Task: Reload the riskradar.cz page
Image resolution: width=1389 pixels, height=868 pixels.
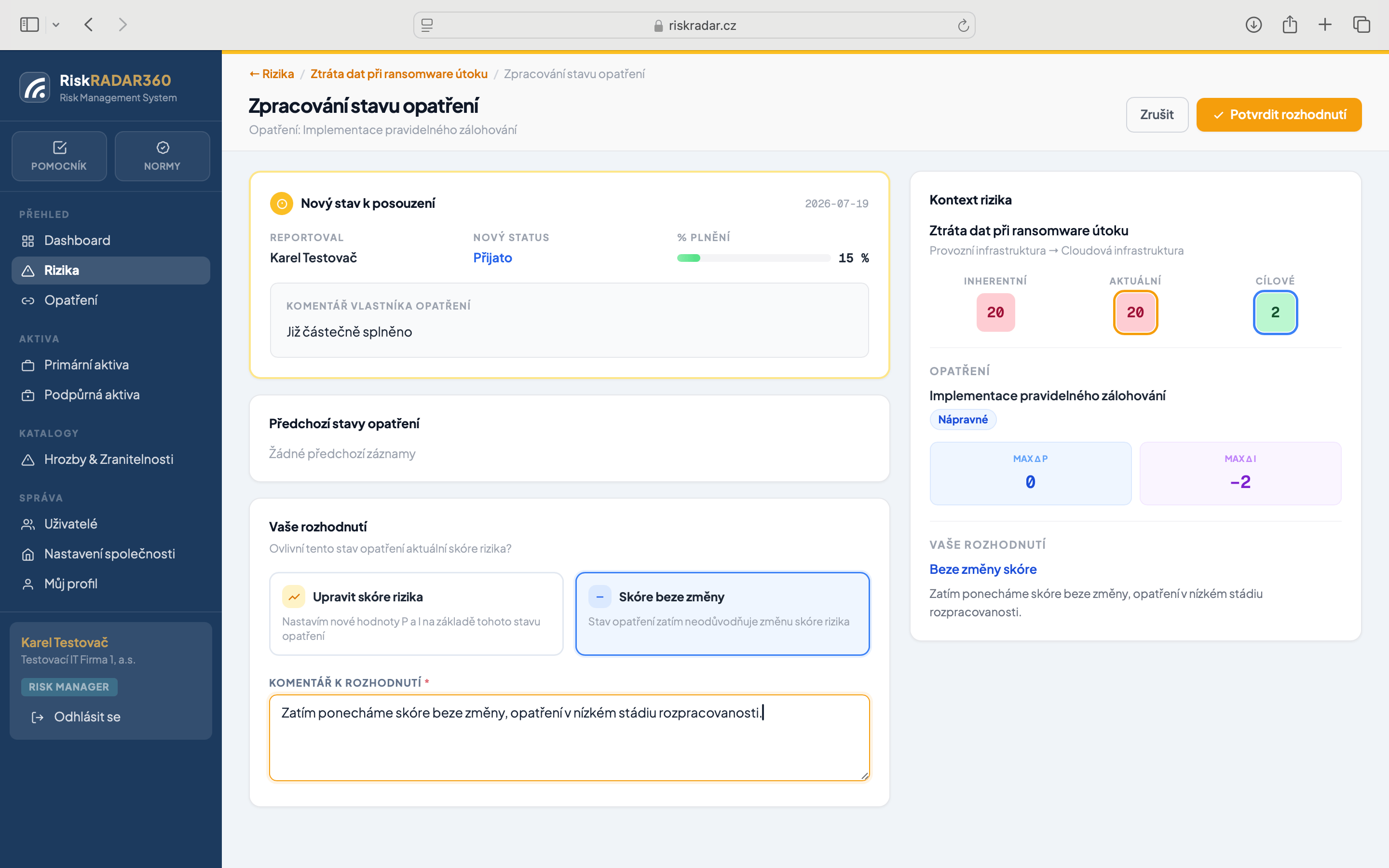Action: [963, 25]
